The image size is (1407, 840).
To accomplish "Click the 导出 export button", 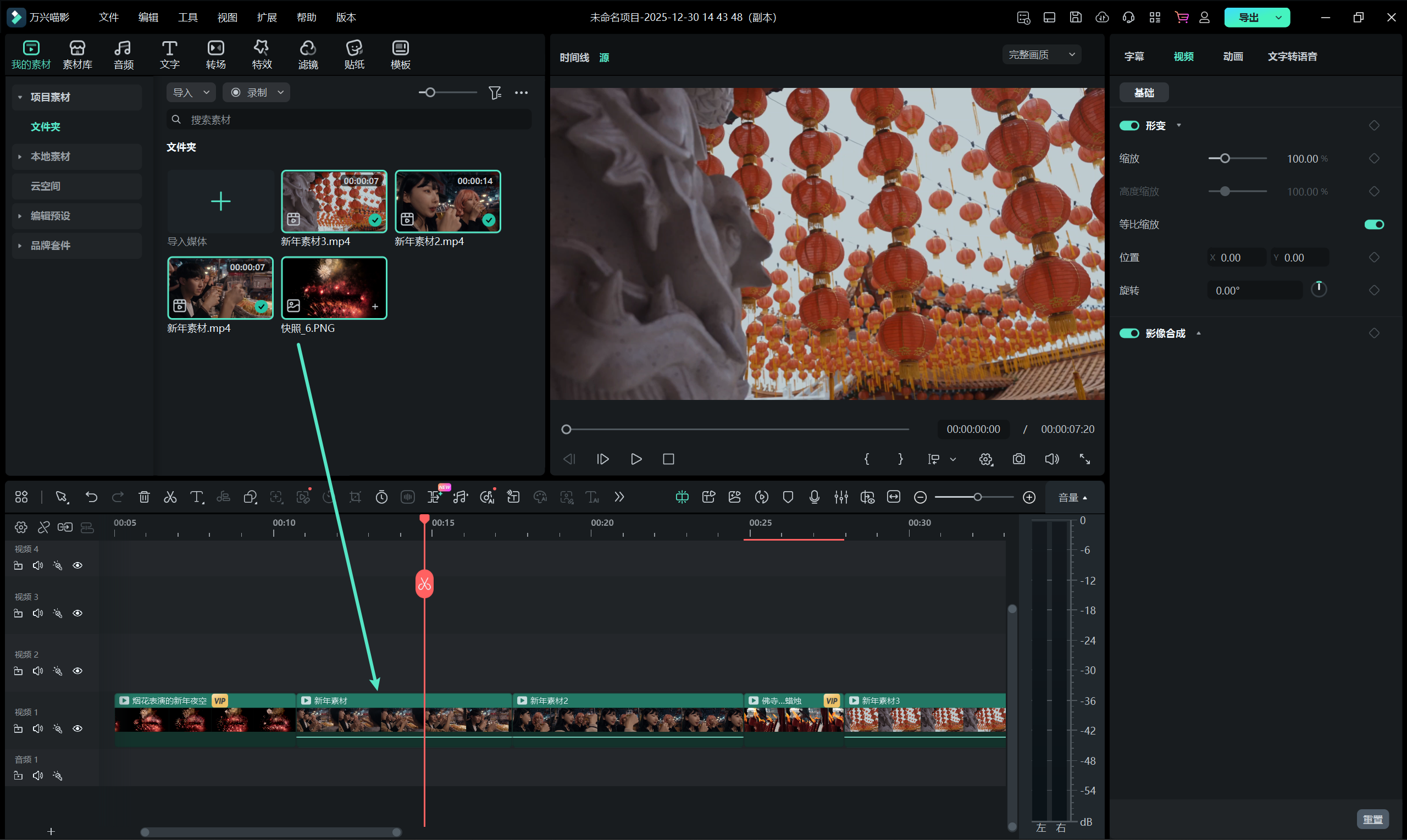I will tap(1248, 18).
